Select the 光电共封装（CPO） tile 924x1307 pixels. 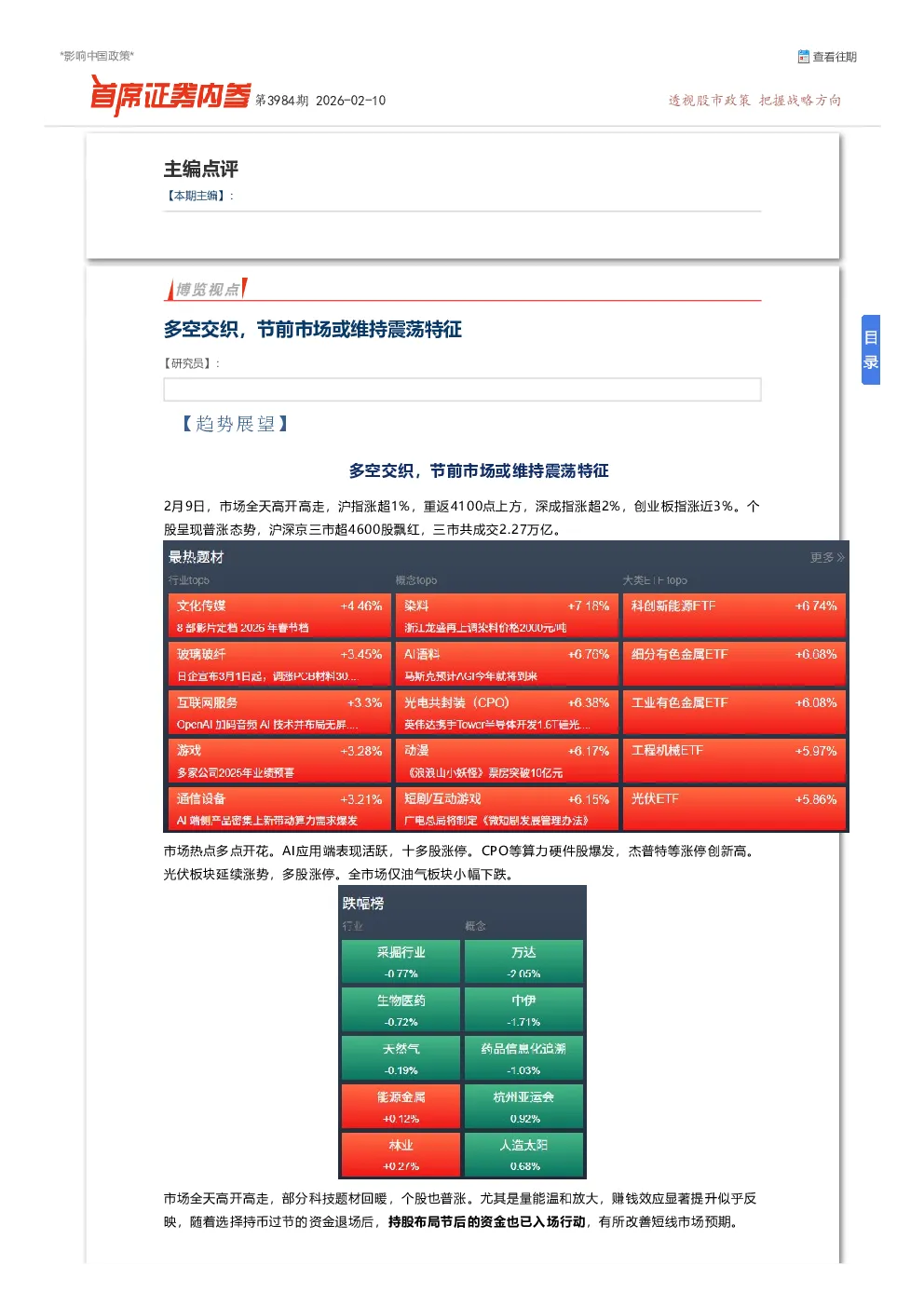(x=507, y=713)
